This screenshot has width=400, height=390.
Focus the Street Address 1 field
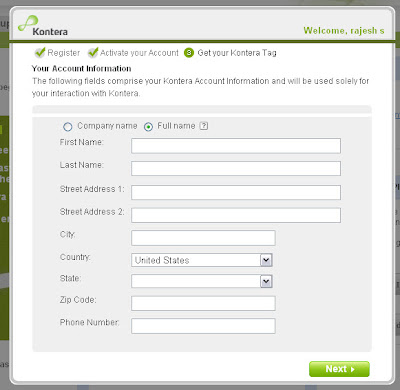(x=236, y=193)
